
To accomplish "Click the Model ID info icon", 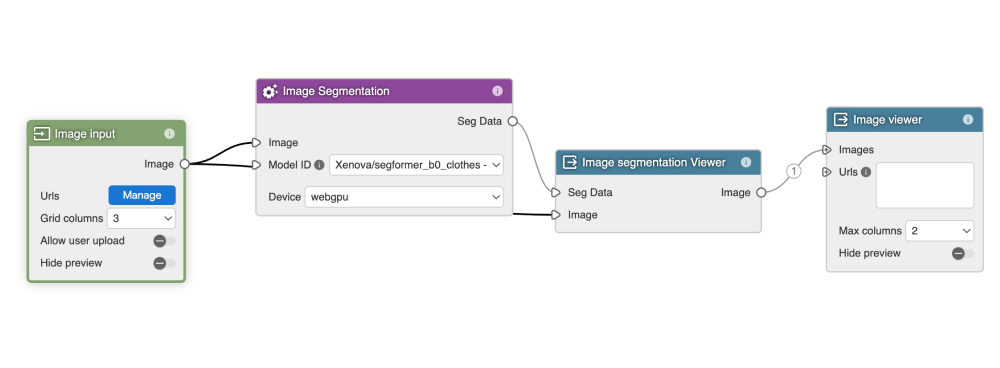I will [x=320, y=165].
